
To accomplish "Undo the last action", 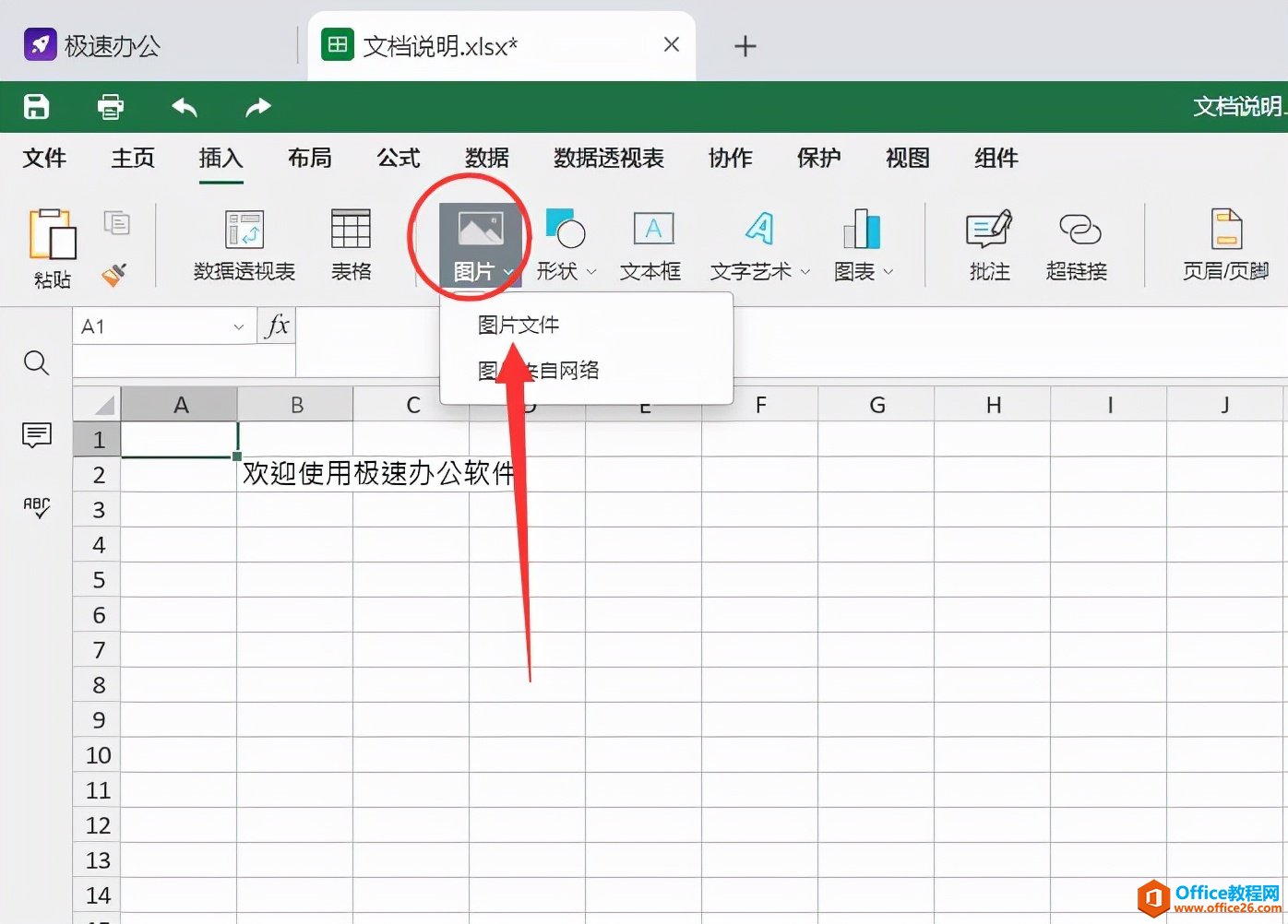I will 184,107.
